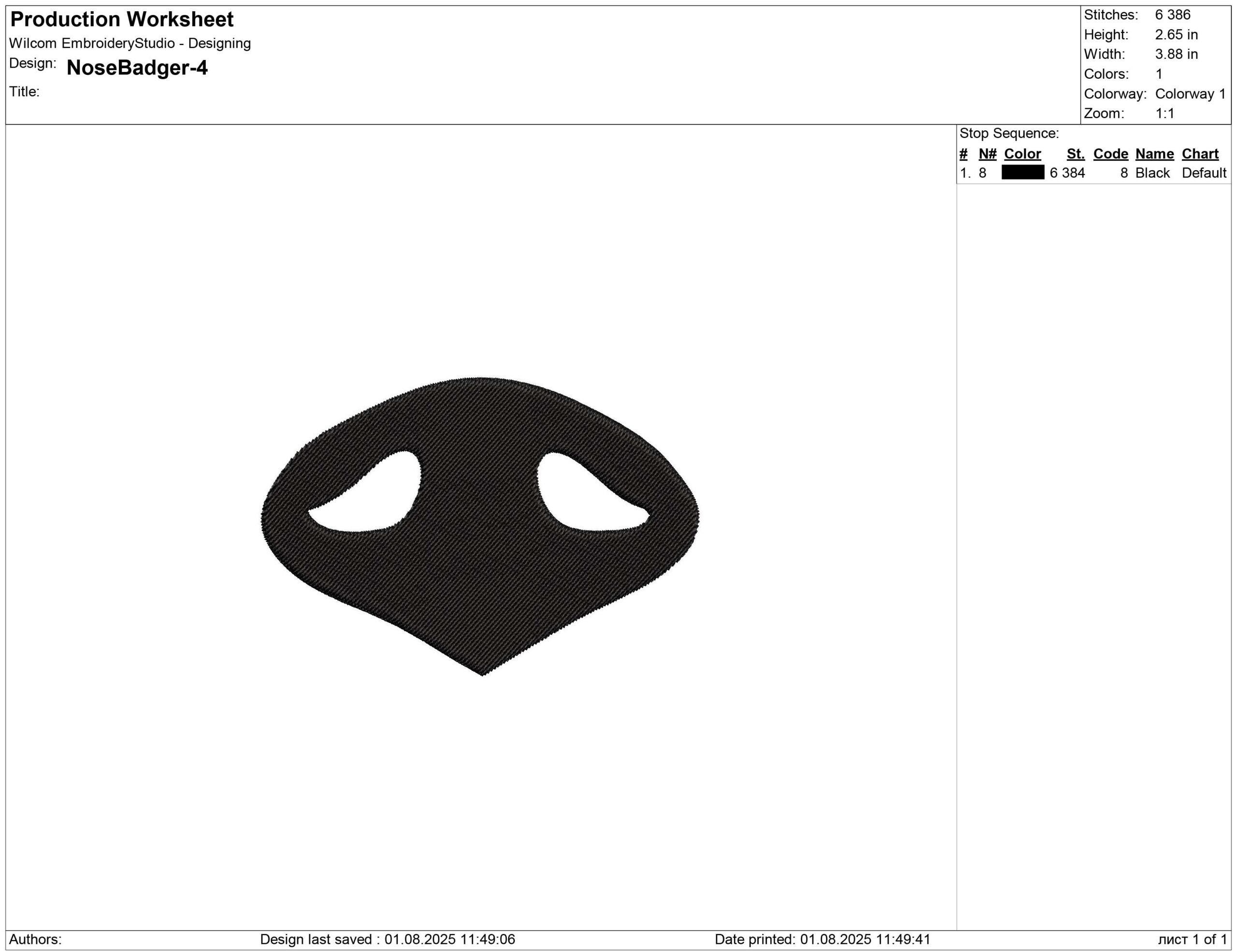Click the Zoom 1:1 value
1237x952 pixels.
(x=1165, y=114)
